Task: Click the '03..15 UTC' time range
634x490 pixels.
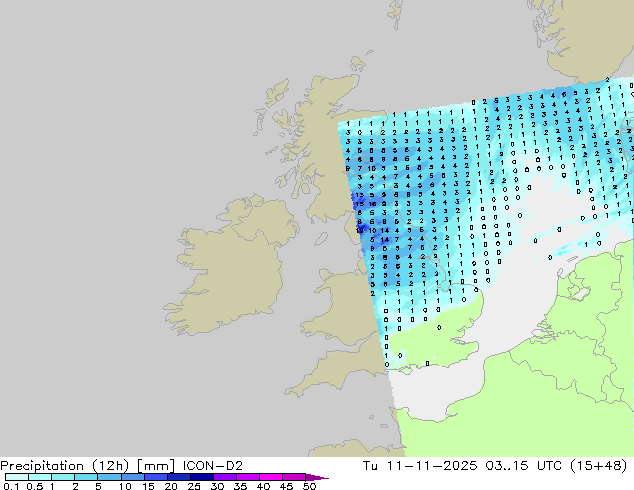Action: 524,466
